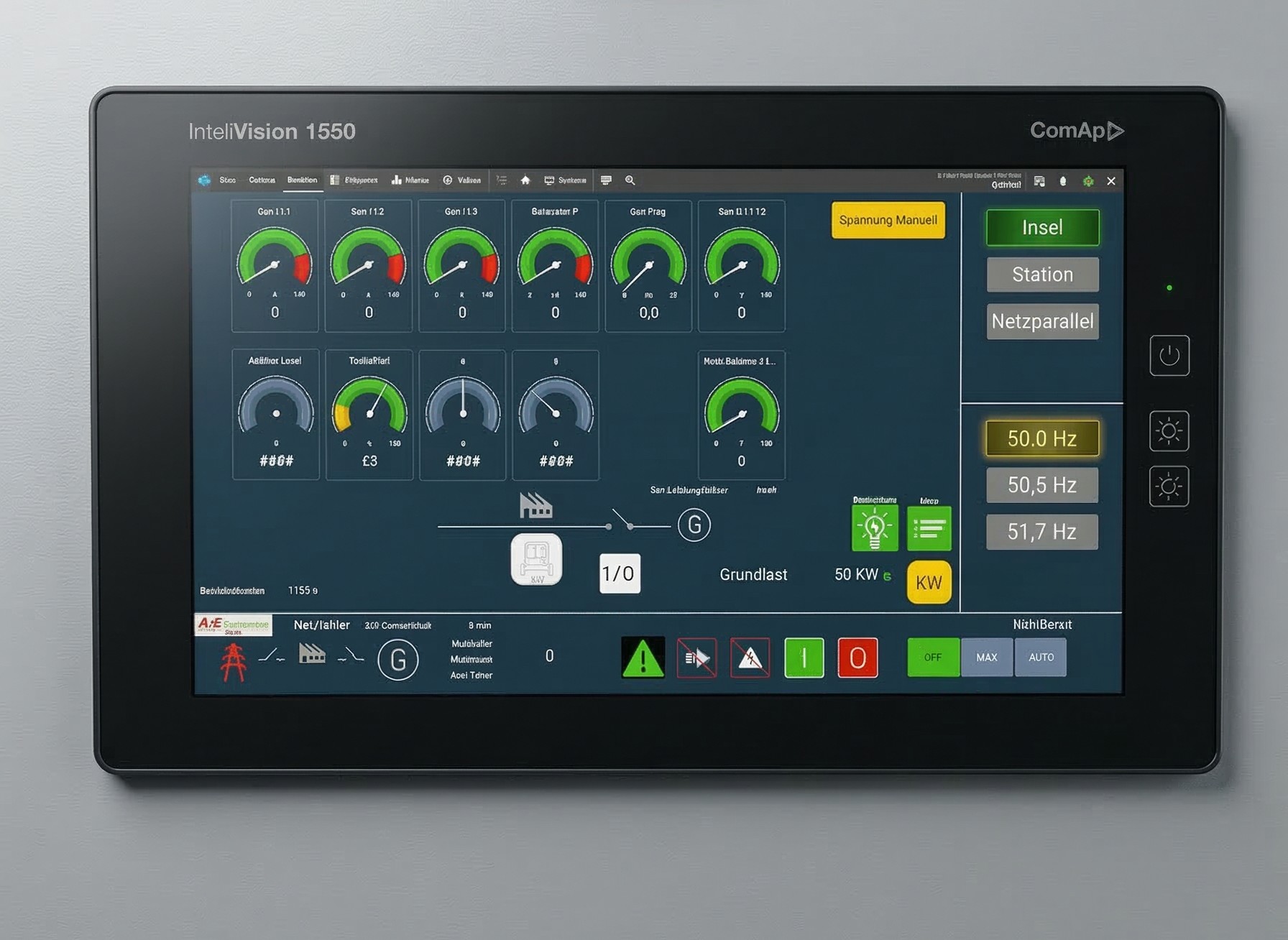Click the crossed-out fault reset triangle icon
The height and width of the screenshot is (940, 1288).
(750, 658)
